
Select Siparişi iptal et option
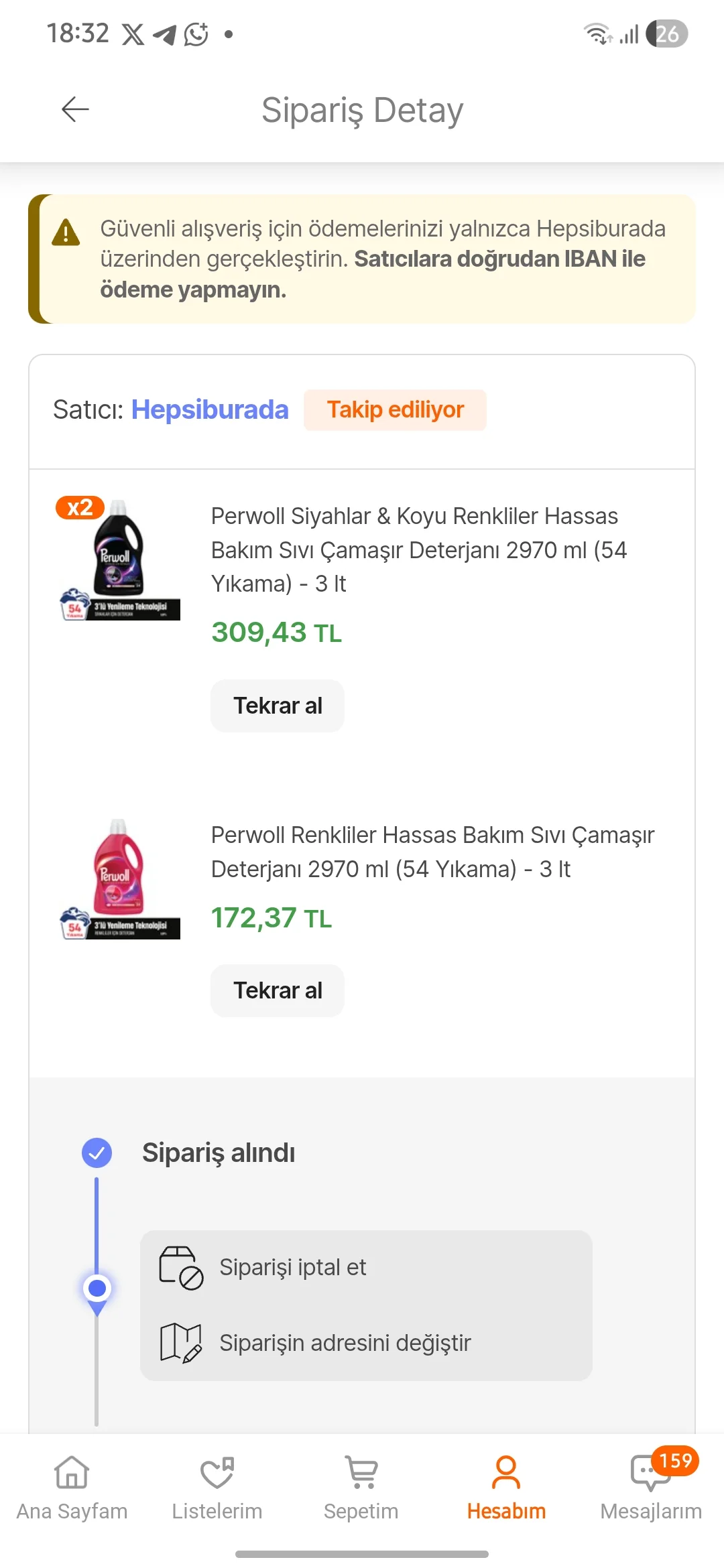click(293, 1268)
